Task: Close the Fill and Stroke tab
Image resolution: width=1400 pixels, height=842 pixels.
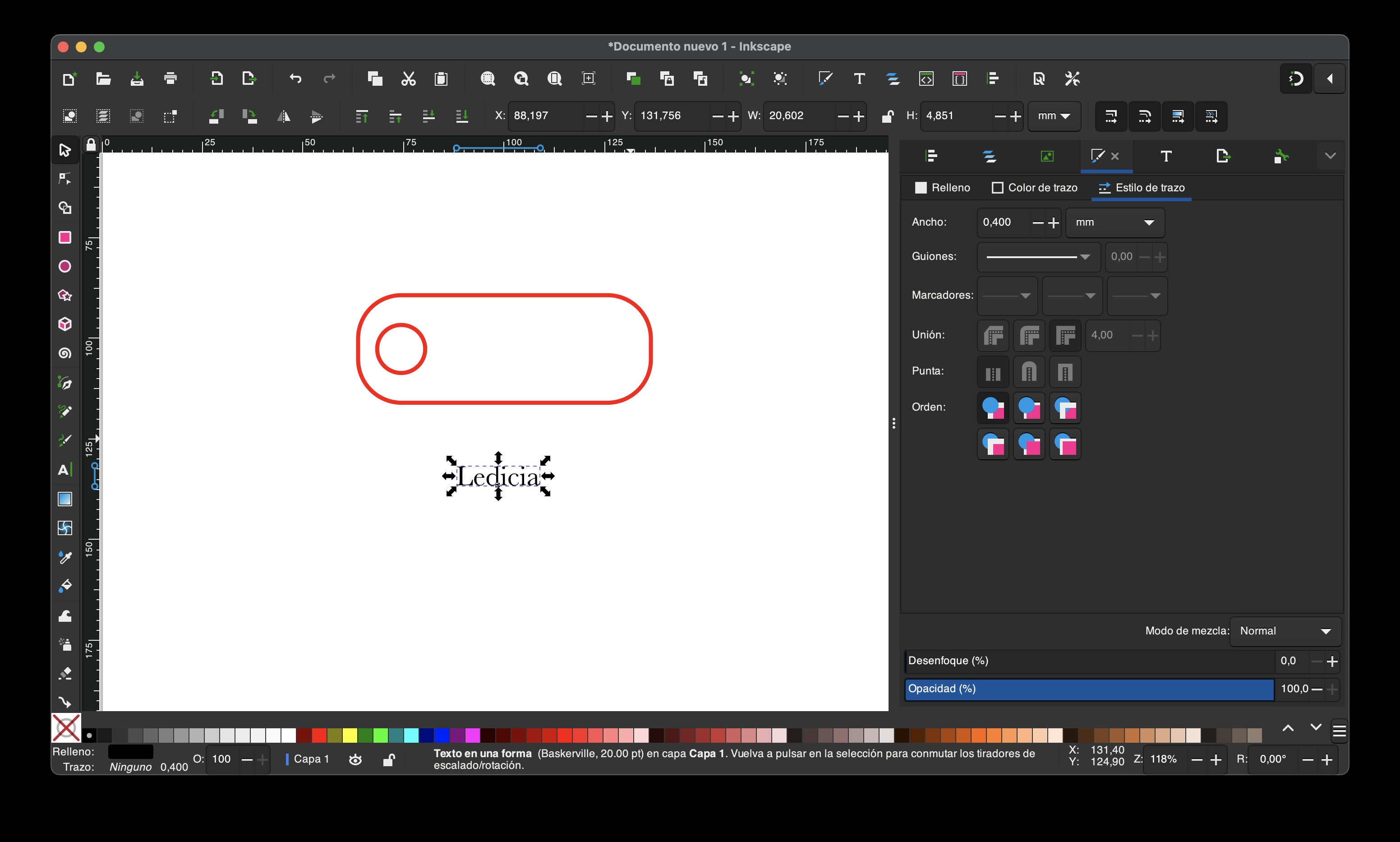Action: point(1115,156)
